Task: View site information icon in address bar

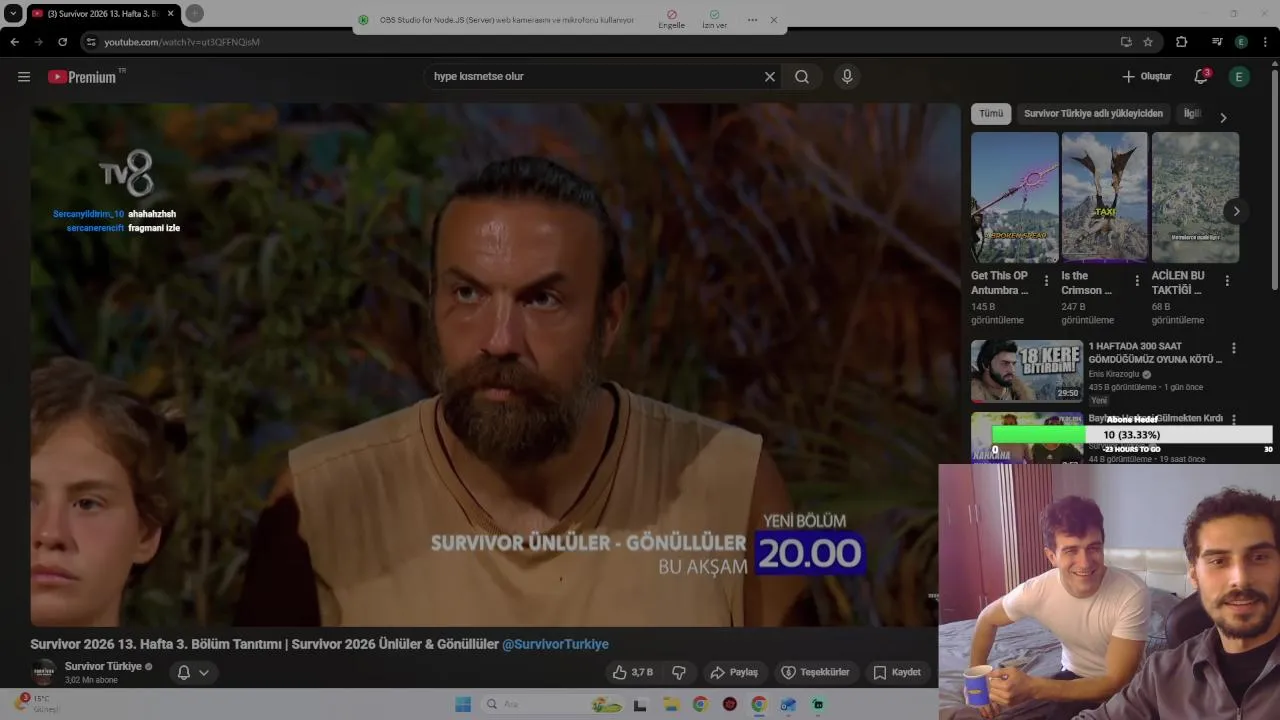Action: [91, 42]
